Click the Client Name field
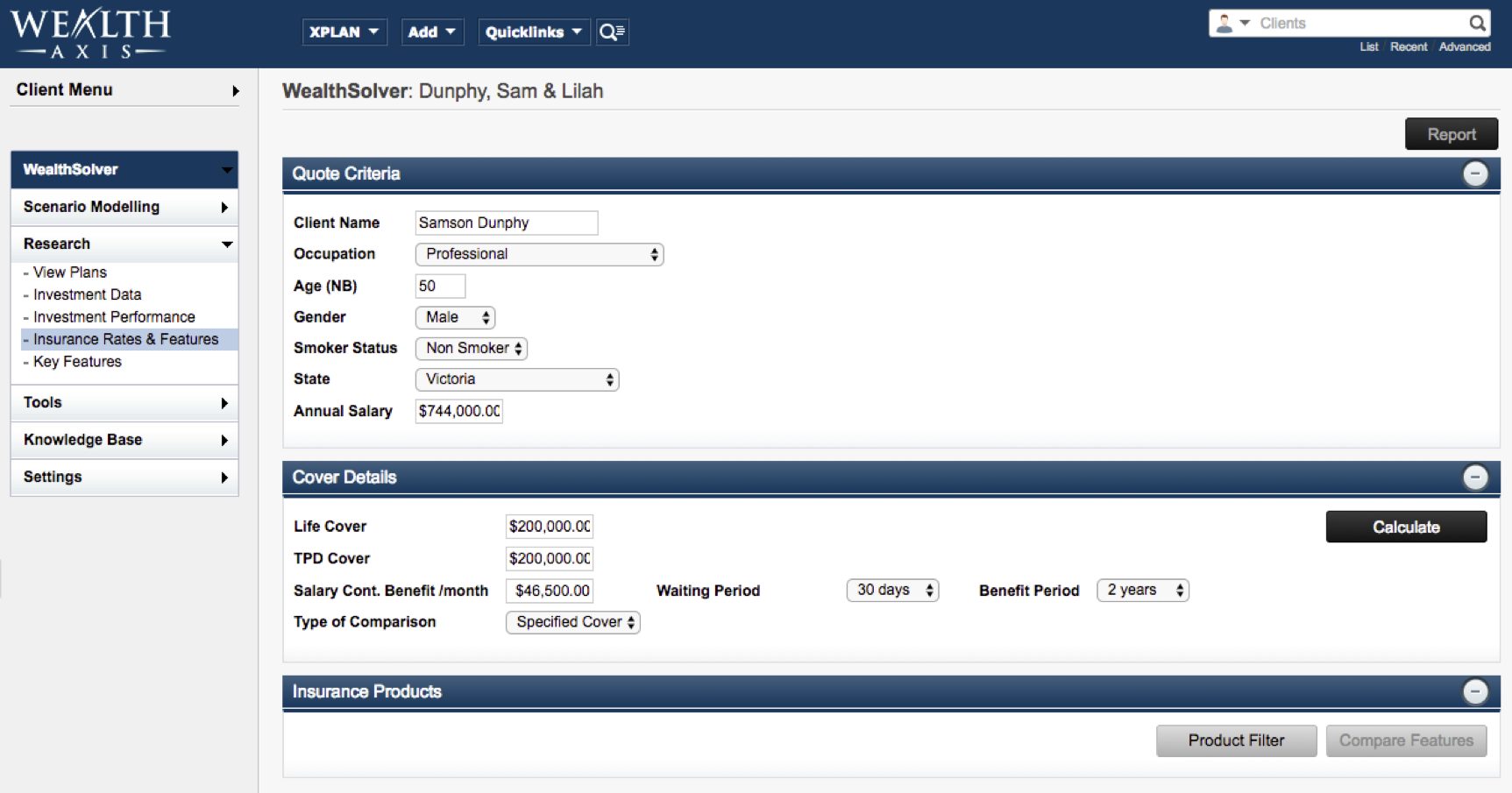The image size is (1512, 793). [x=507, y=223]
